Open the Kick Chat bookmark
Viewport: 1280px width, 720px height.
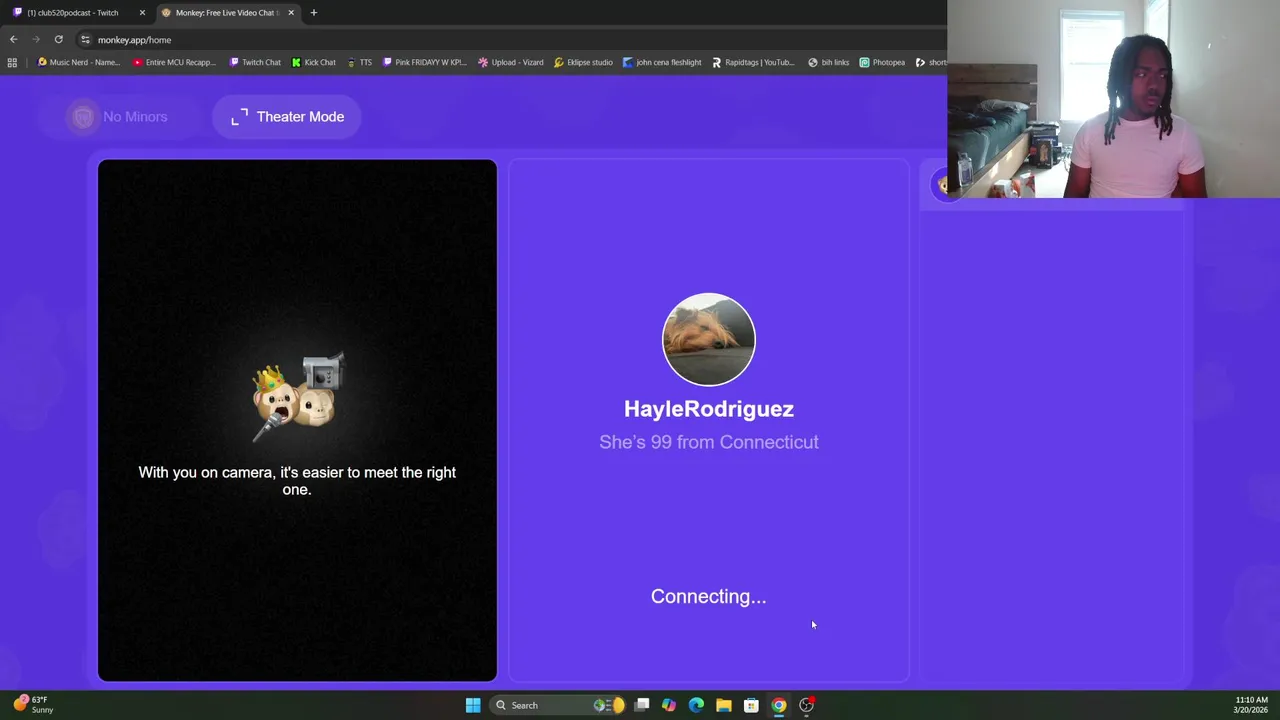(x=313, y=62)
